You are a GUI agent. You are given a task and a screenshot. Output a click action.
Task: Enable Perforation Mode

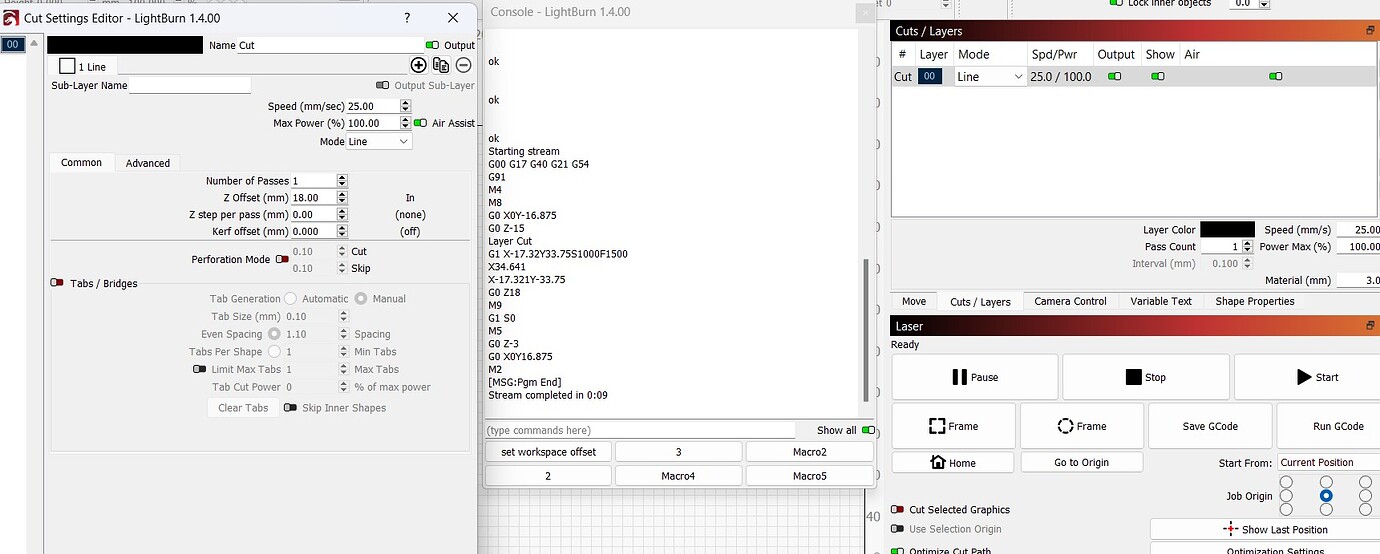(x=282, y=259)
